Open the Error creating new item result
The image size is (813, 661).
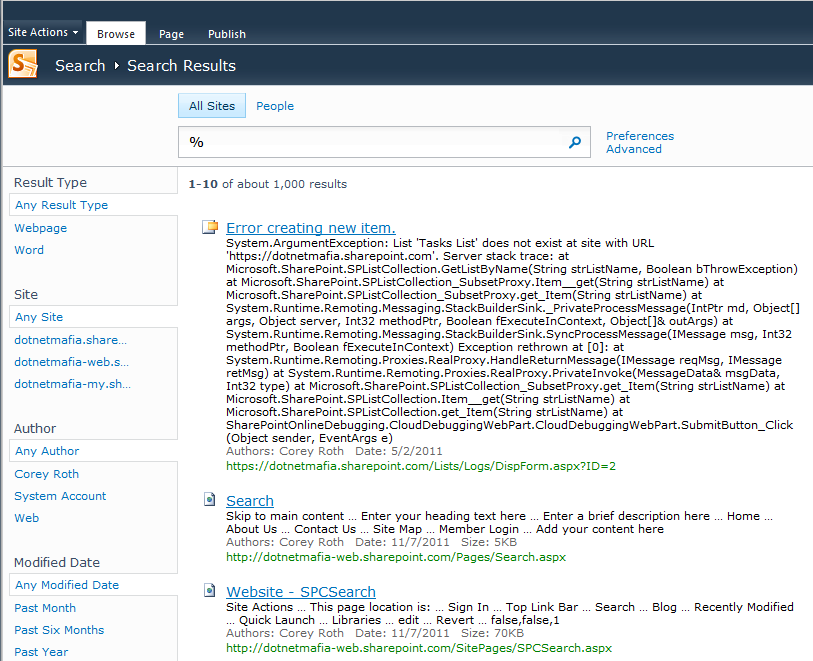(x=311, y=228)
